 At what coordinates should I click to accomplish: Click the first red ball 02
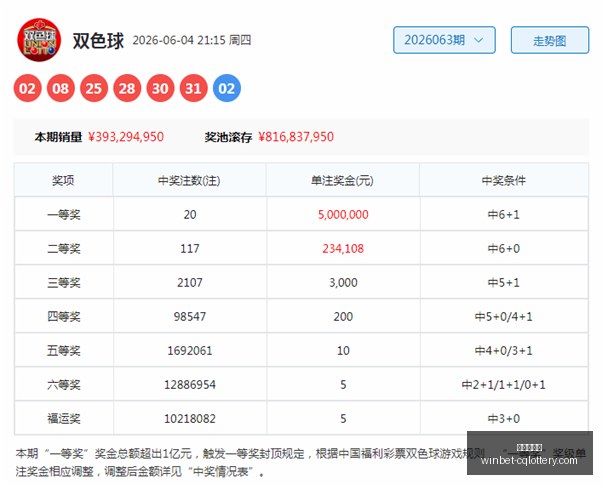[27, 89]
